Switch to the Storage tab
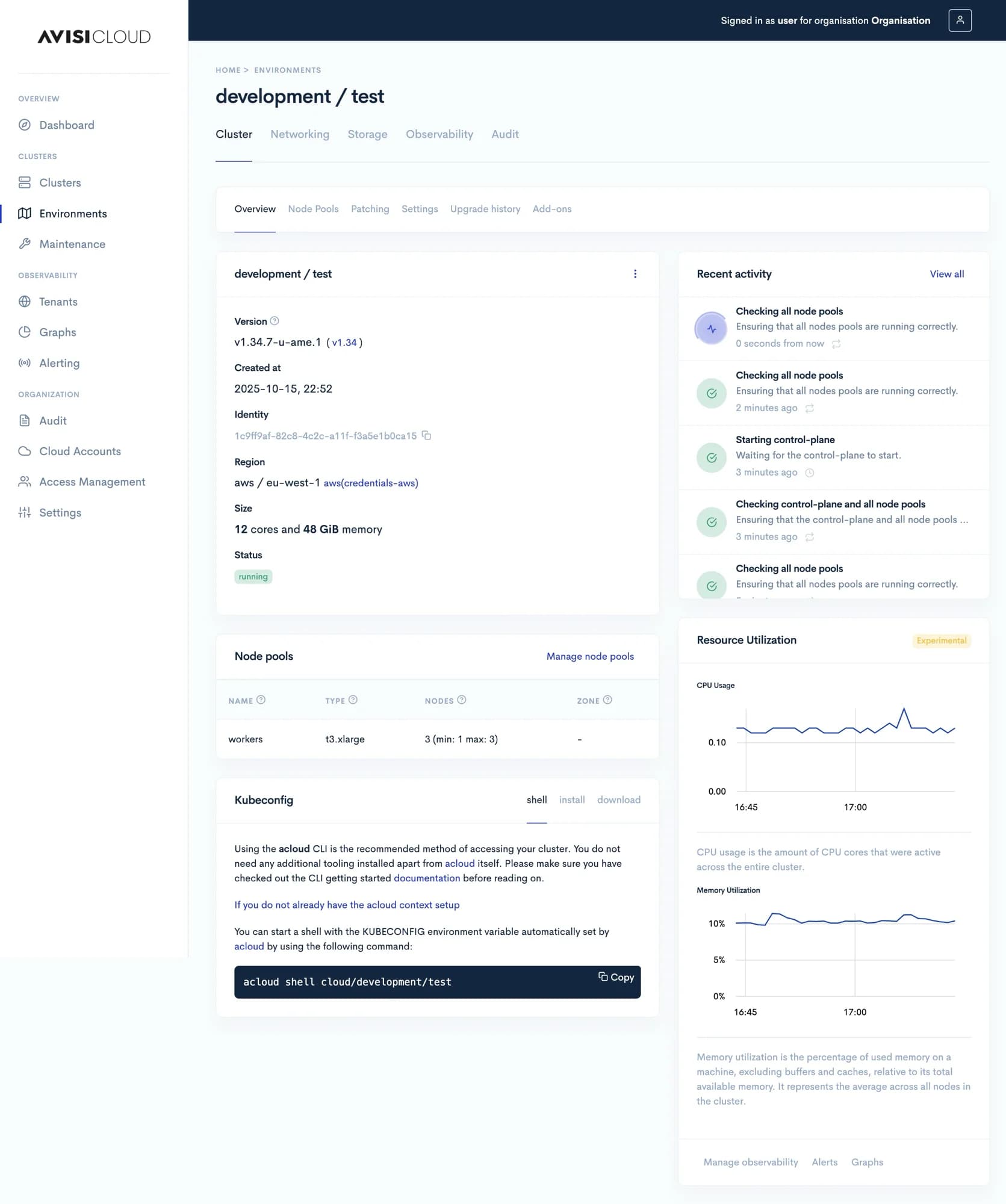1006x1204 pixels. (367, 134)
